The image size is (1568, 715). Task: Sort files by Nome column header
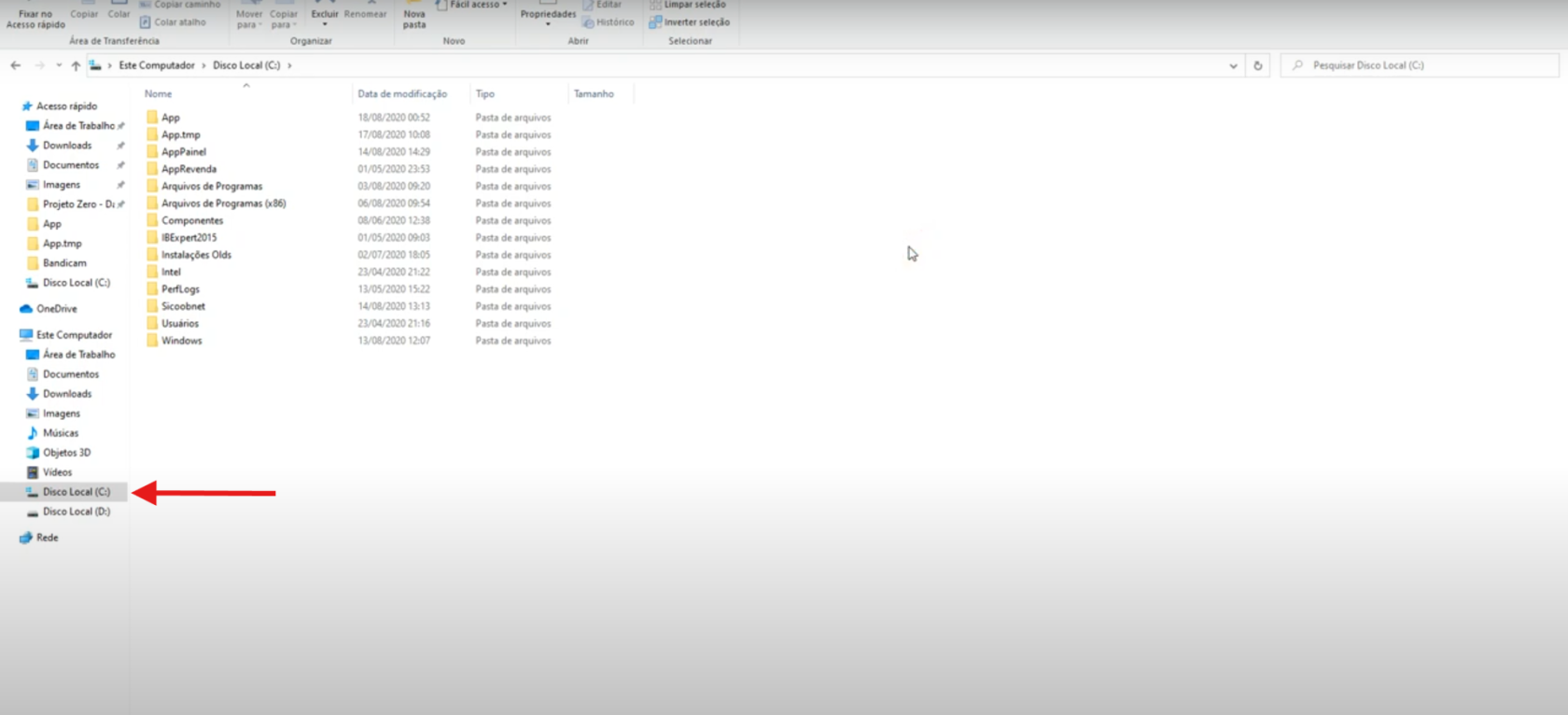158,94
